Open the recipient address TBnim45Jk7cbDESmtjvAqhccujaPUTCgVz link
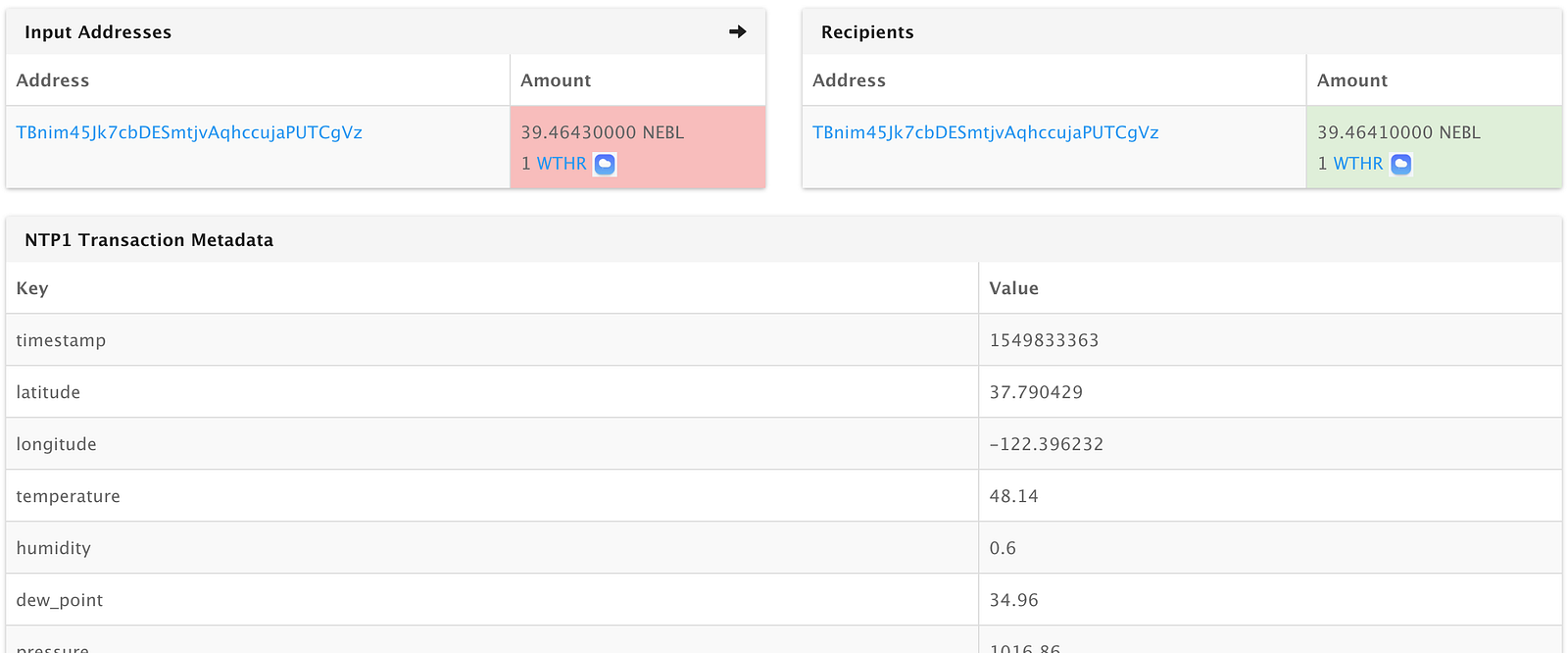Viewport: 1568px width, 653px height. (x=986, y=132)
